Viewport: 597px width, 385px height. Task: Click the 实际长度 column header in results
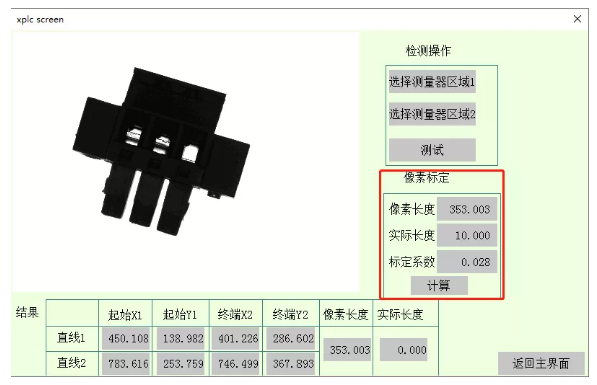400,314
